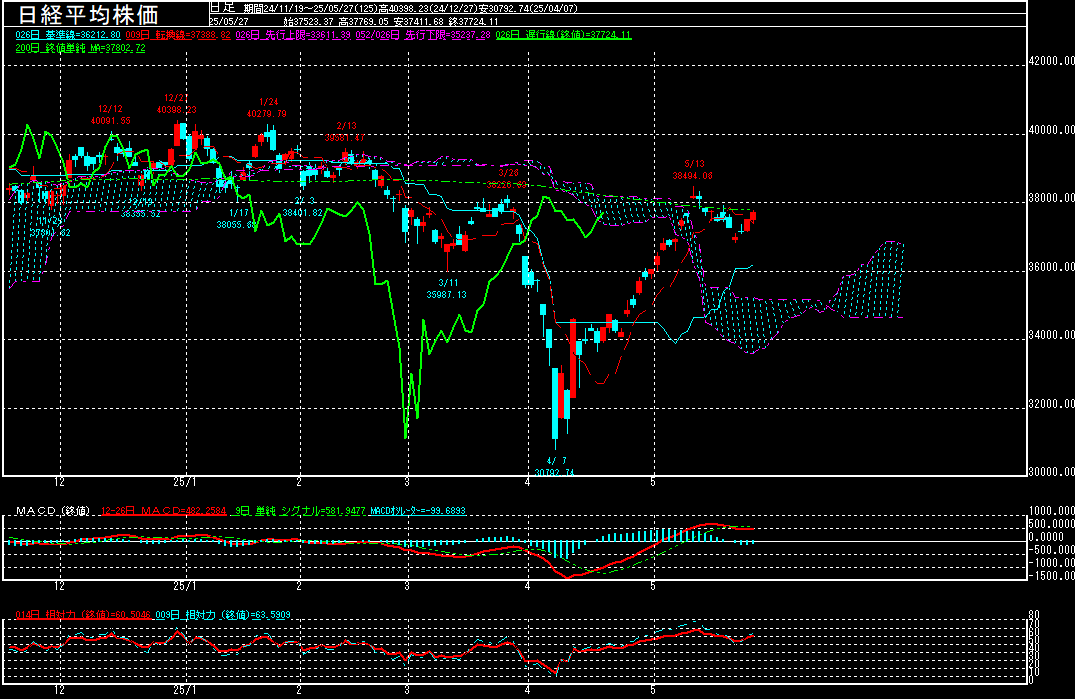This screenshot has width=1076, height=699.
Task: Click the 3/11 trough label 35987.13
Action: point(447,289)
